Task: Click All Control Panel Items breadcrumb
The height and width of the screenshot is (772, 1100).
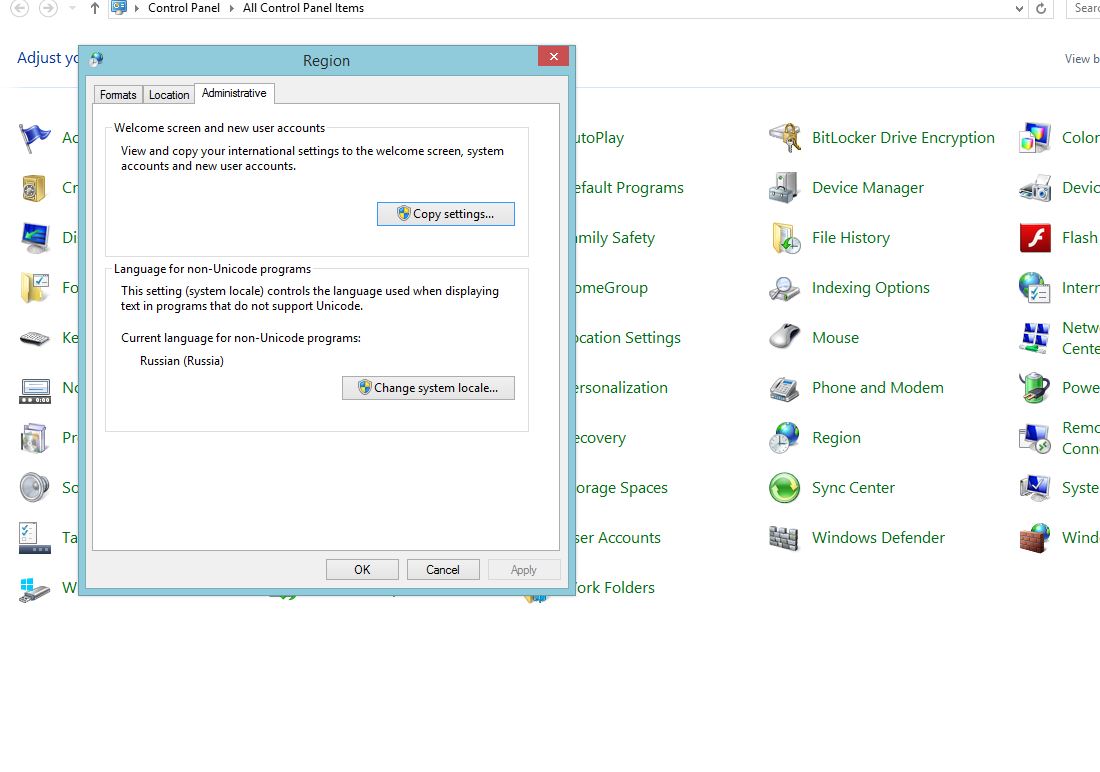Action: pos(303,8)
